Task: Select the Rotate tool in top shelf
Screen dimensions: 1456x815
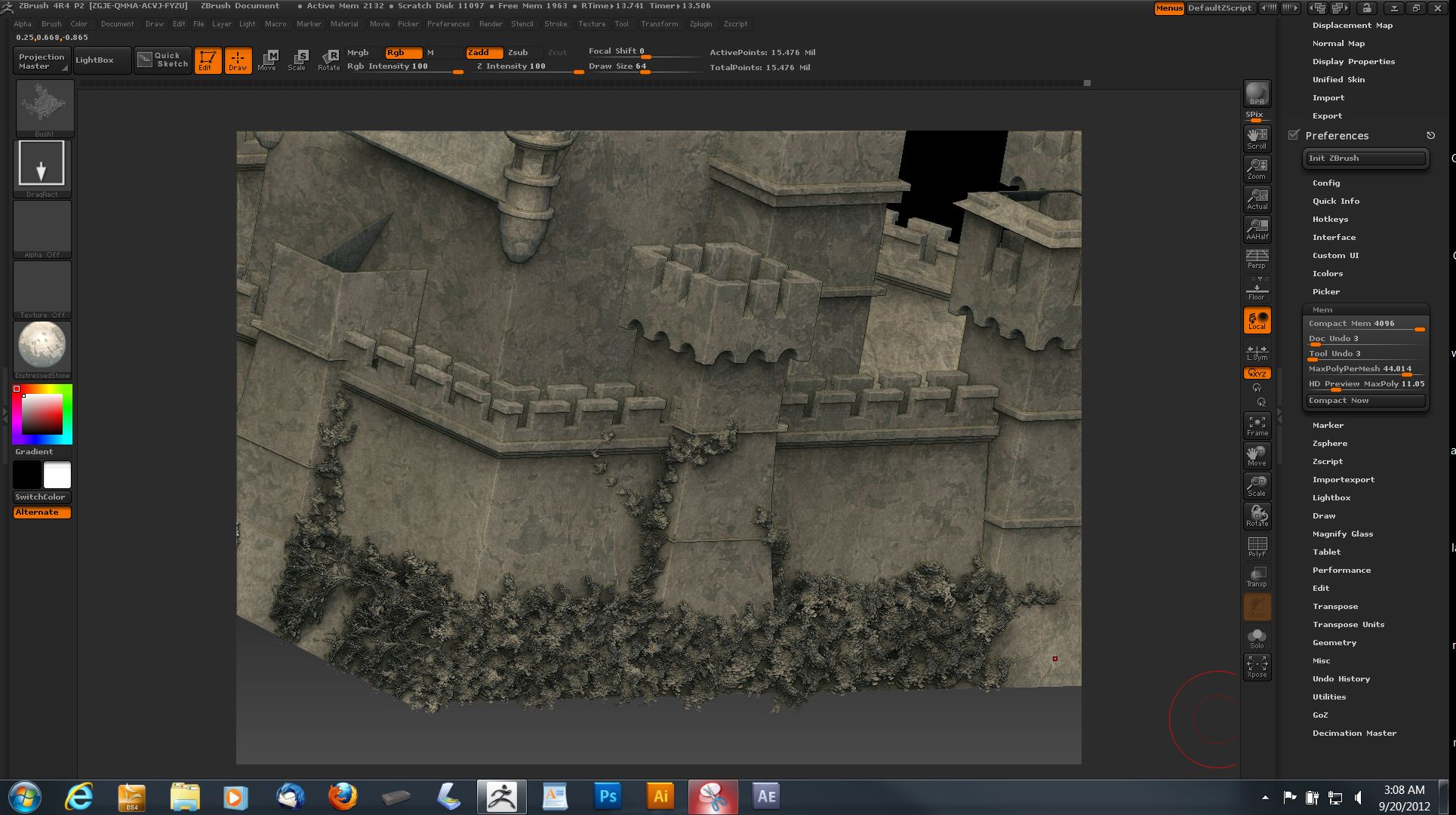Action: [328, 60]
